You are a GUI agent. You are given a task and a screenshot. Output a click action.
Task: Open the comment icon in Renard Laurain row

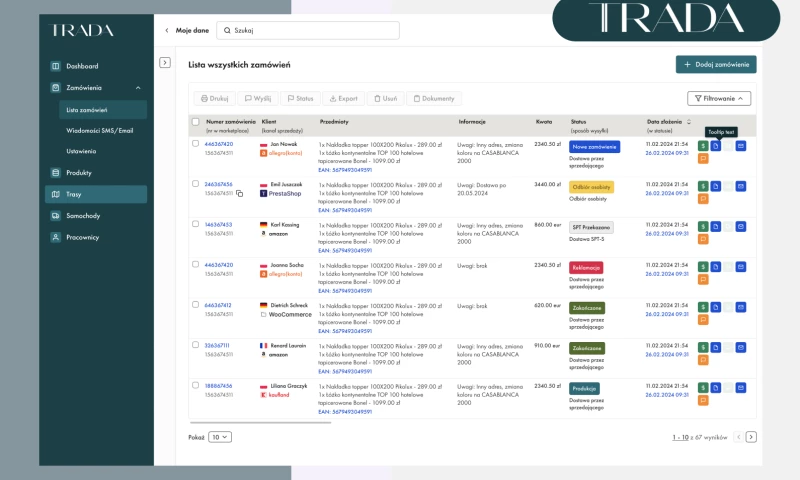pos(703,360)
